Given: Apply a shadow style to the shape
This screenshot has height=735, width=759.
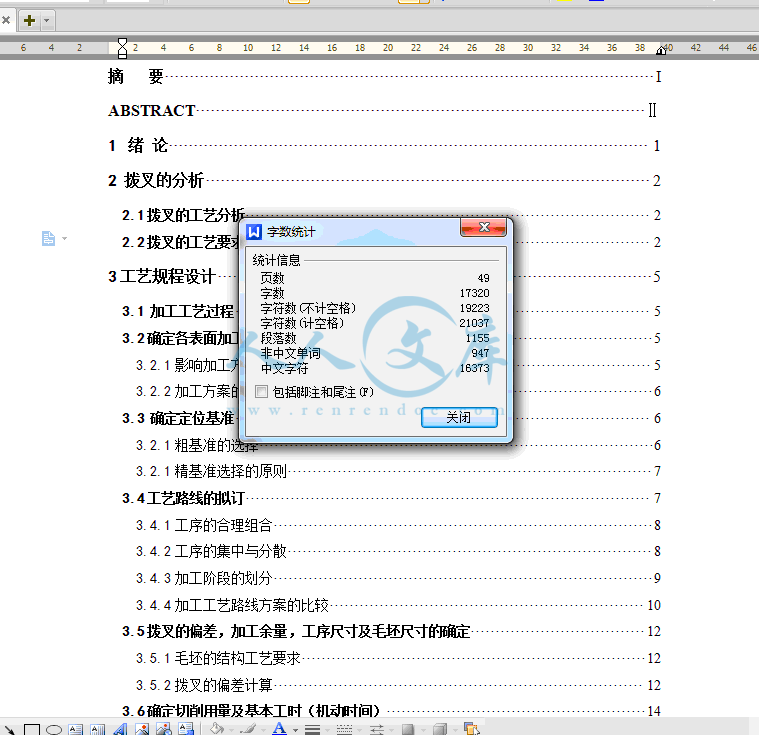Looking at the screenshot, I should (408, 730).
